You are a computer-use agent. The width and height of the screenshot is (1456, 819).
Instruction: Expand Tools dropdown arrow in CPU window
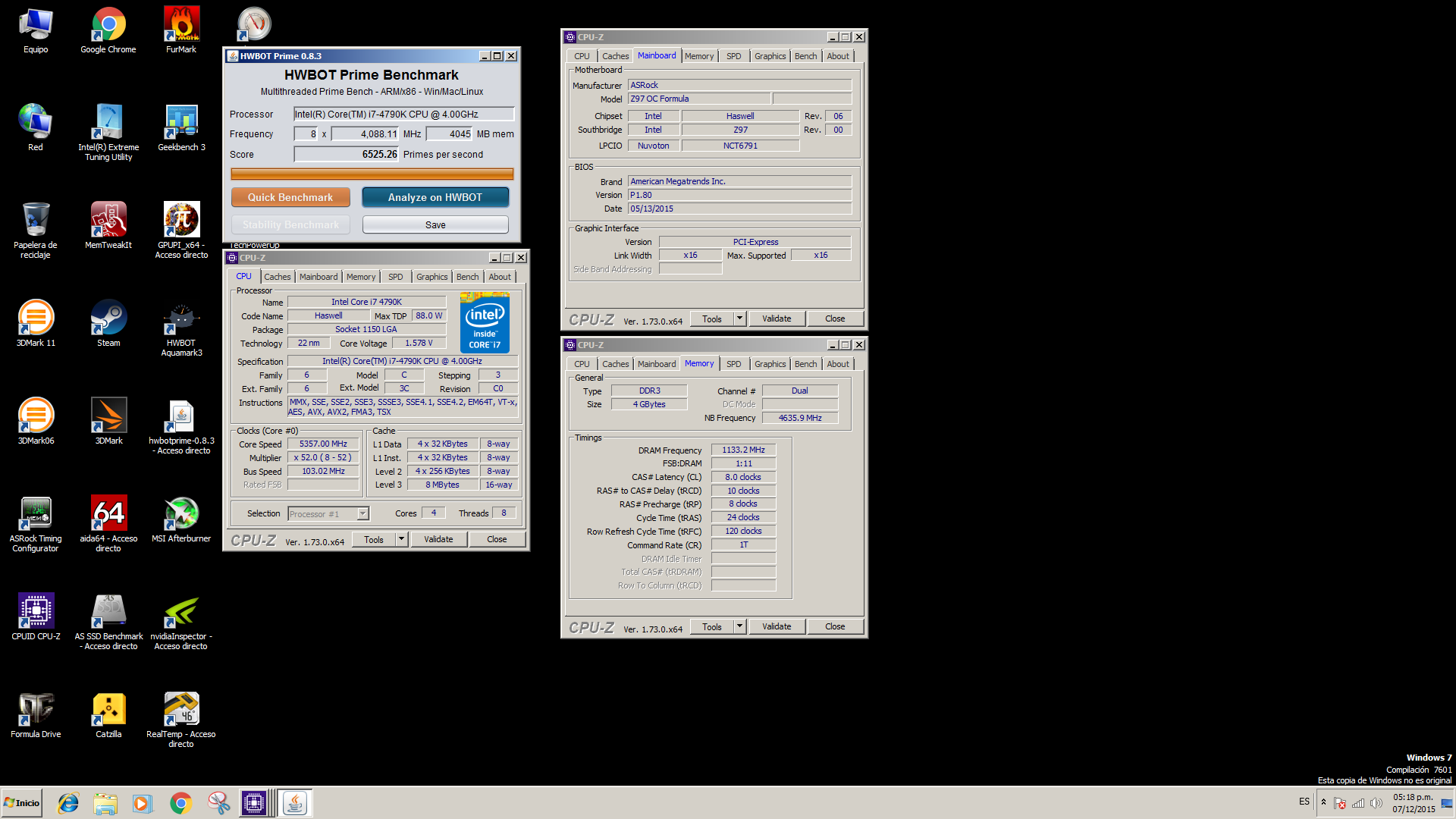click(401, 539)
